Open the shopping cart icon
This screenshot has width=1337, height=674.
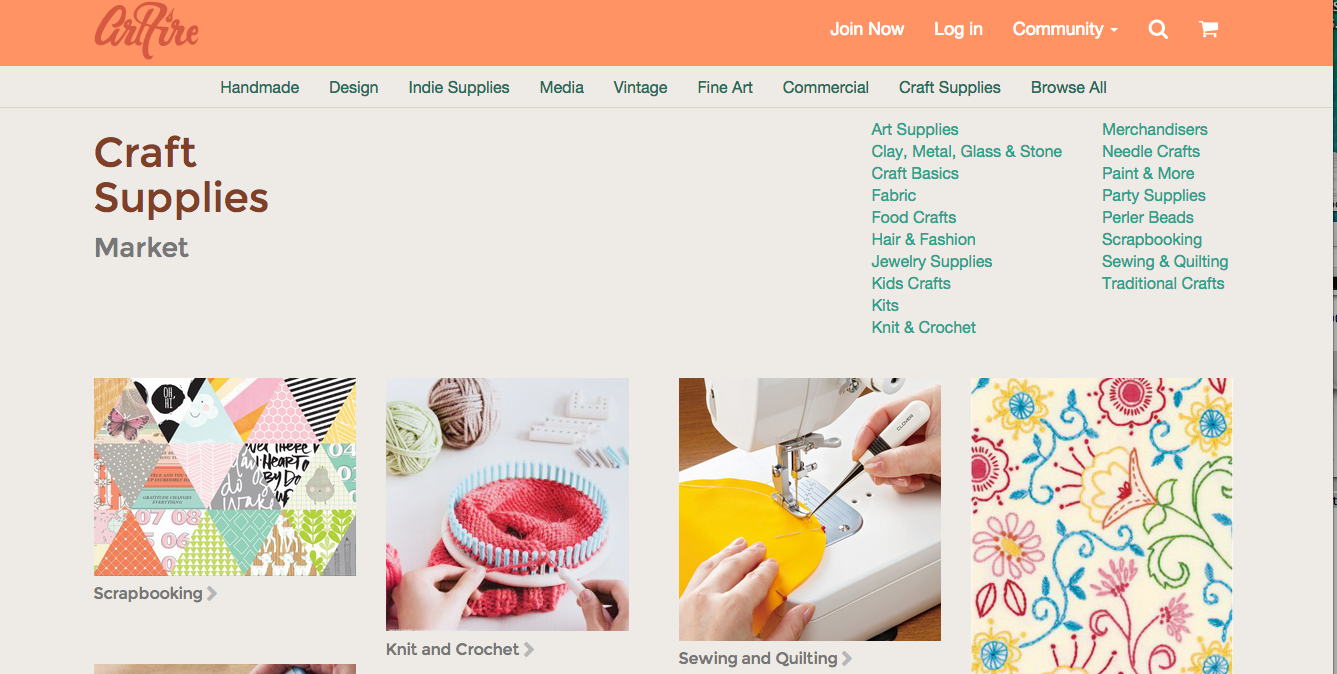[1208, 30]
